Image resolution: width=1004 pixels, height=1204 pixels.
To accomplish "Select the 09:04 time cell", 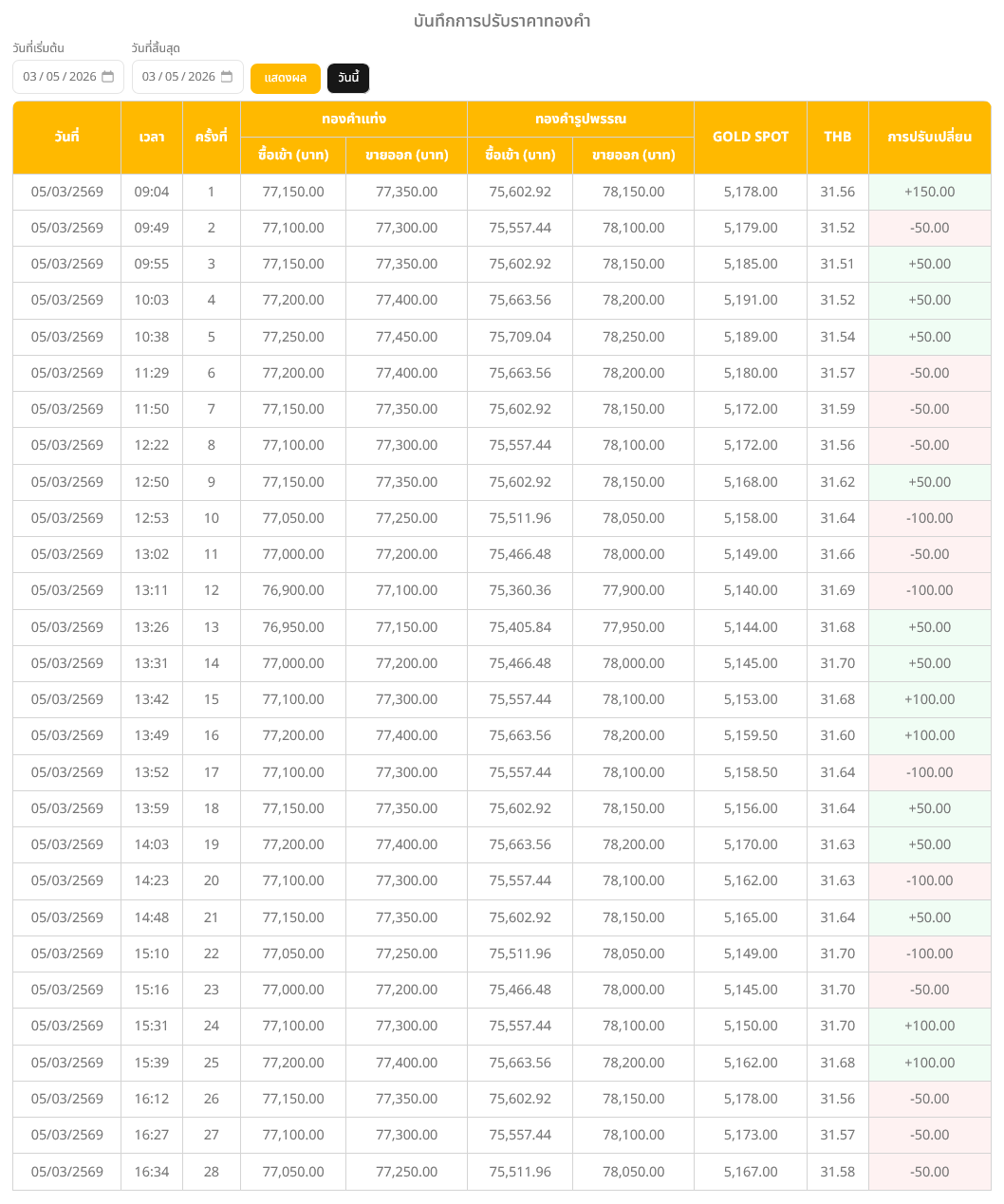I will [151, 192].
